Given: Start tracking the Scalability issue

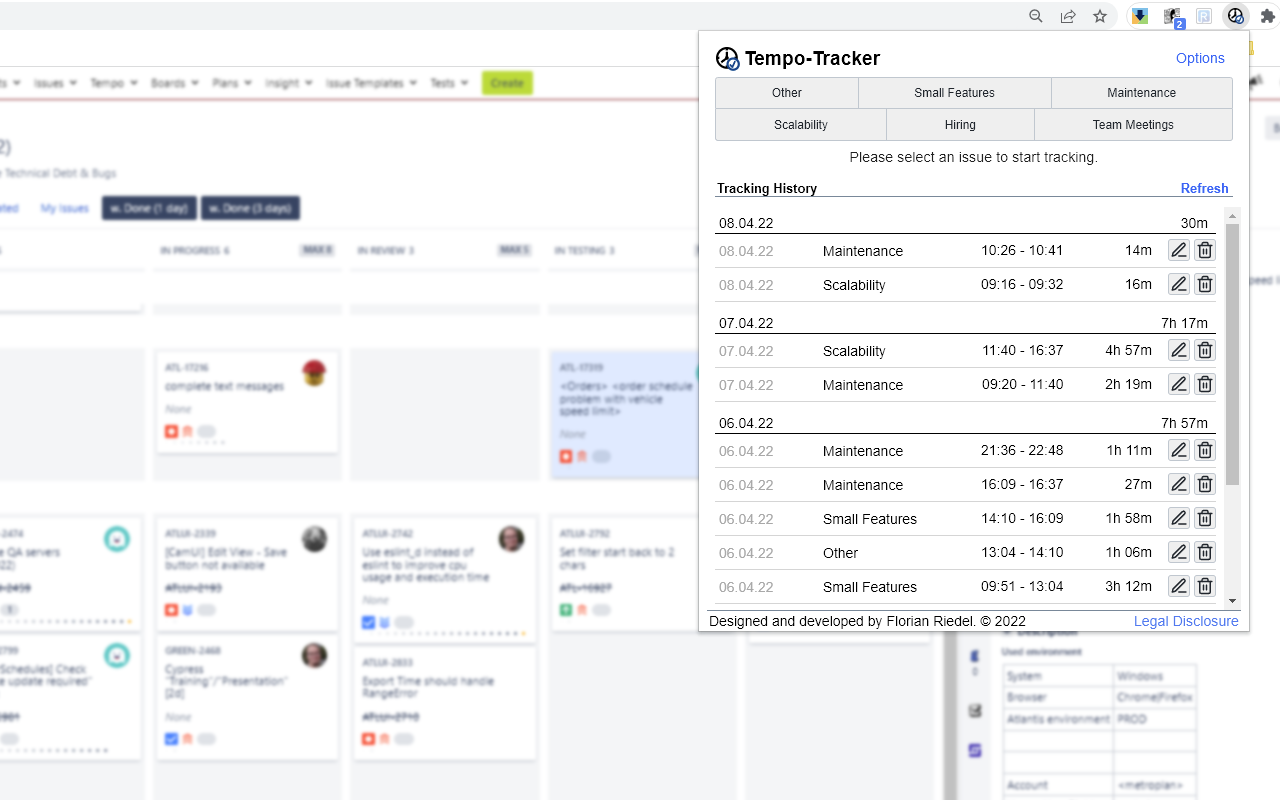Looking at the screenshot, I should click(801, 125).
